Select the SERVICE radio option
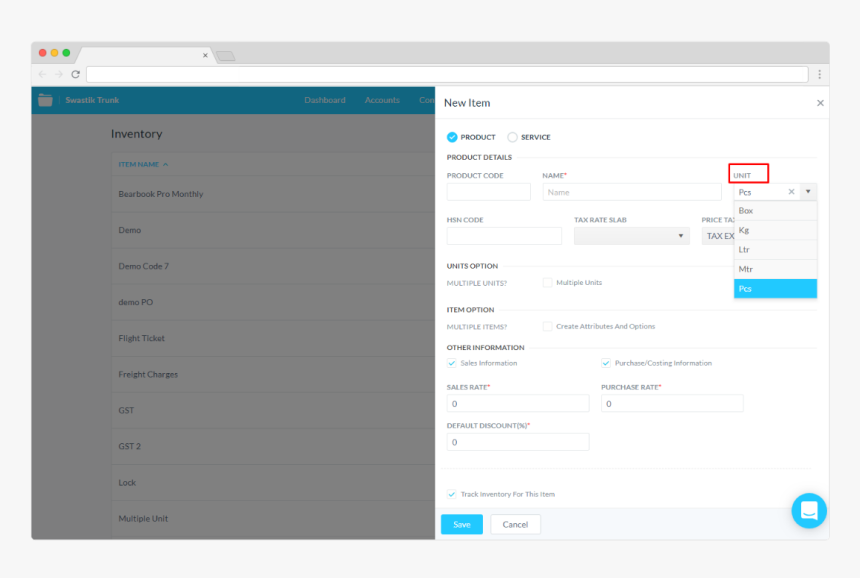The height and width of the screenshot is (578, 860). [x=512, y=137]
